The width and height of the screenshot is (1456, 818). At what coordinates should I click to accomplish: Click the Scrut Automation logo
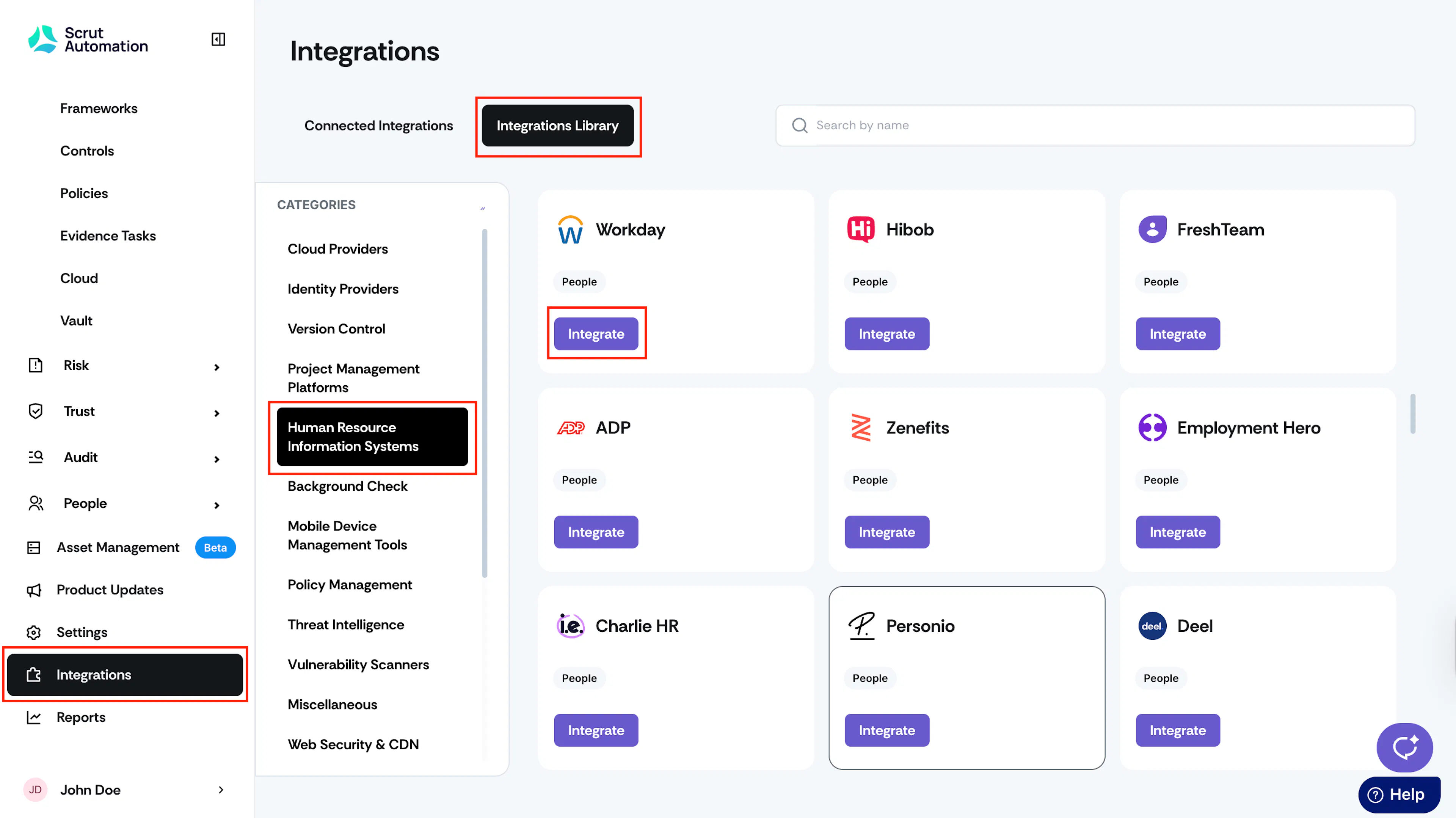pos(88,39)
